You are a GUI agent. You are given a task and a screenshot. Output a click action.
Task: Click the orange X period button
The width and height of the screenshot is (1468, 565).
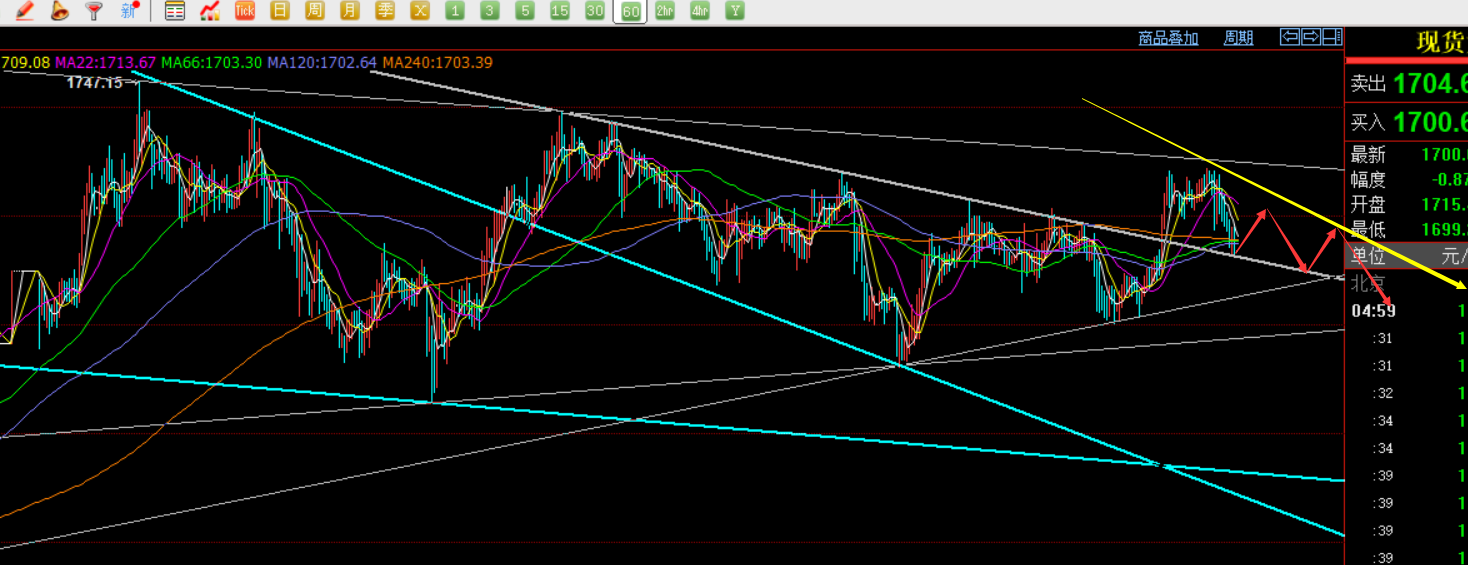point(420,11)
